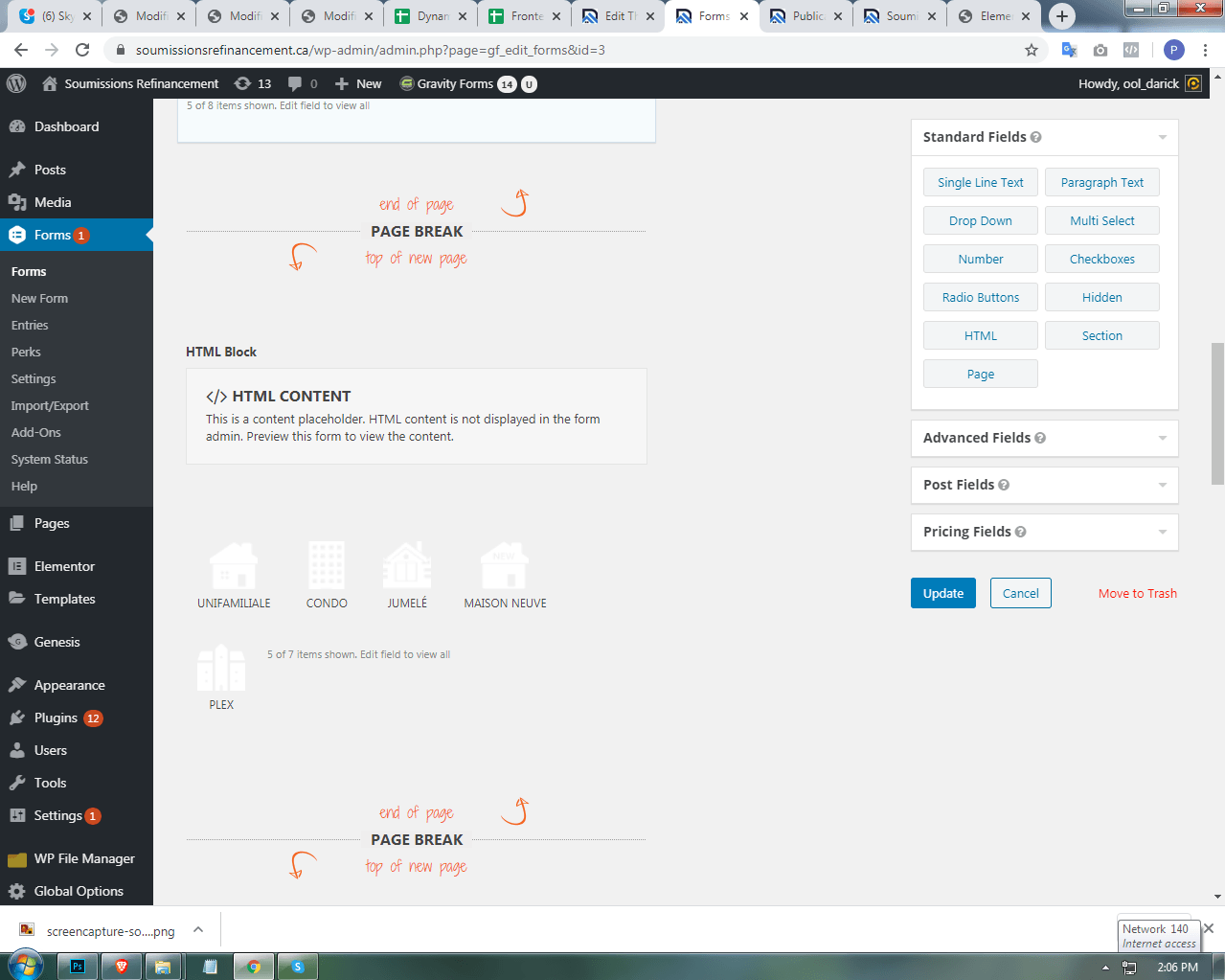Click the Soumissions Refinancement home icon
The height and width of the screenshot is (980, 1225).
[x=50, y=83]
